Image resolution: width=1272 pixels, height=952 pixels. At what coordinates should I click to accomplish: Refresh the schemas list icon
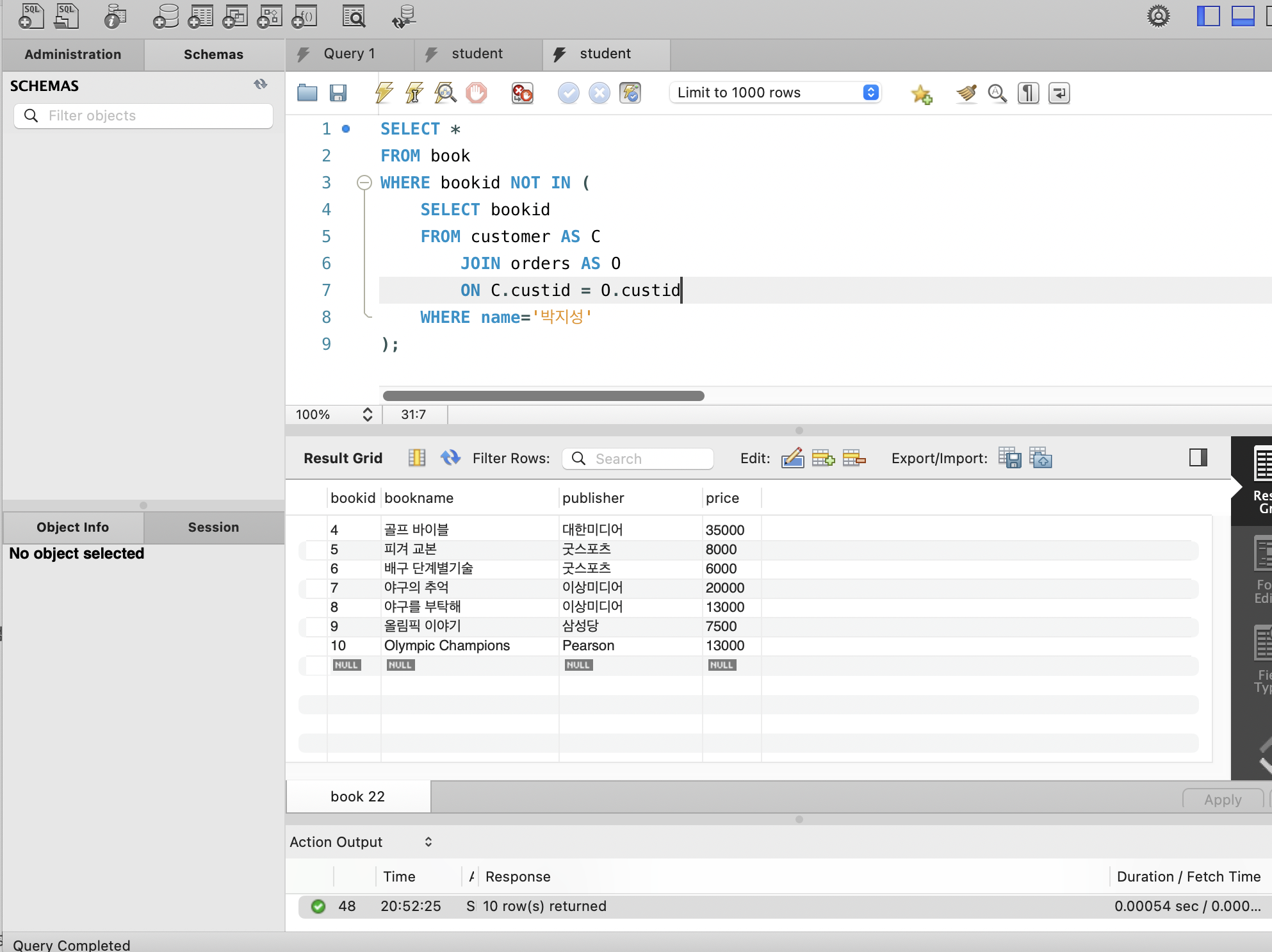click(260, 85)
